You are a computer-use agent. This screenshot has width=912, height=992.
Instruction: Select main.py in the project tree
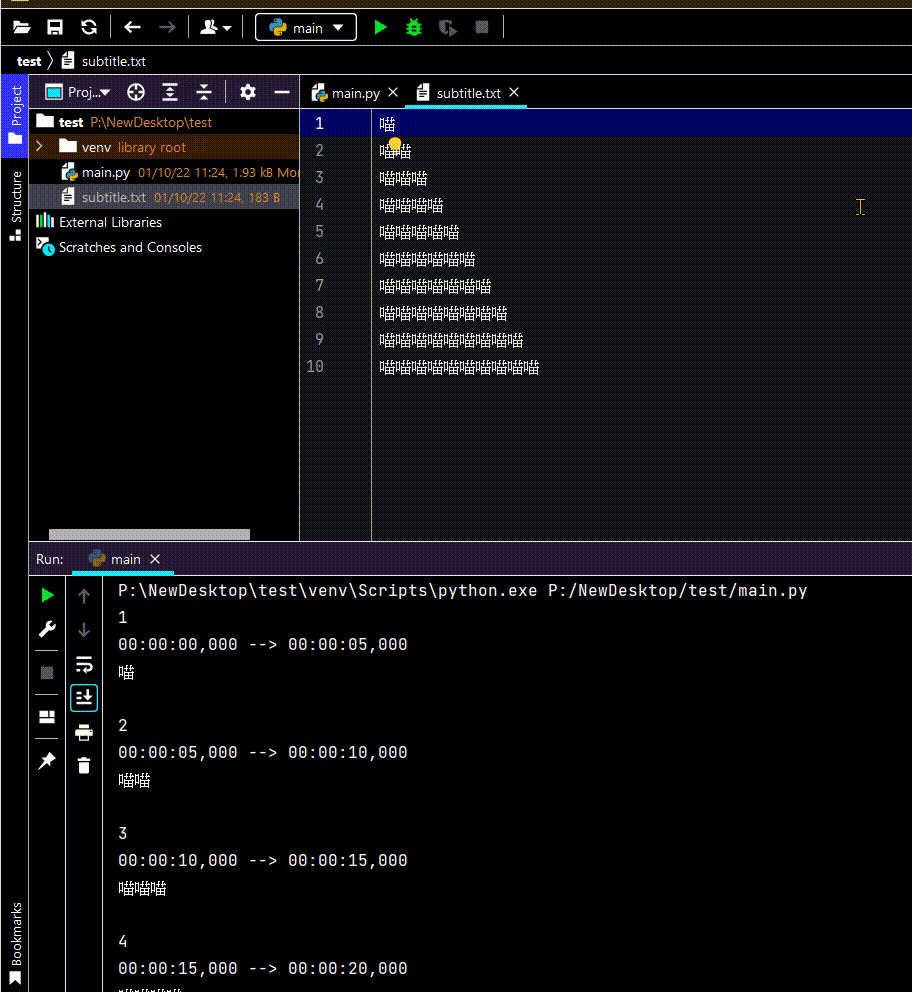coord(105,172)
